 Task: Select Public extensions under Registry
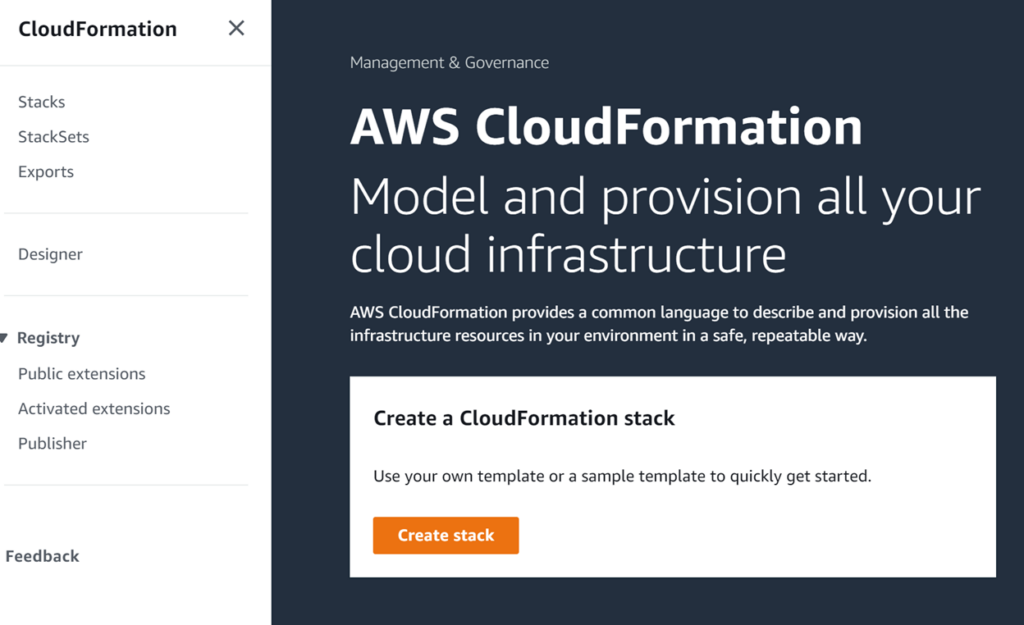pyautogui.click(x=81, y=373)
